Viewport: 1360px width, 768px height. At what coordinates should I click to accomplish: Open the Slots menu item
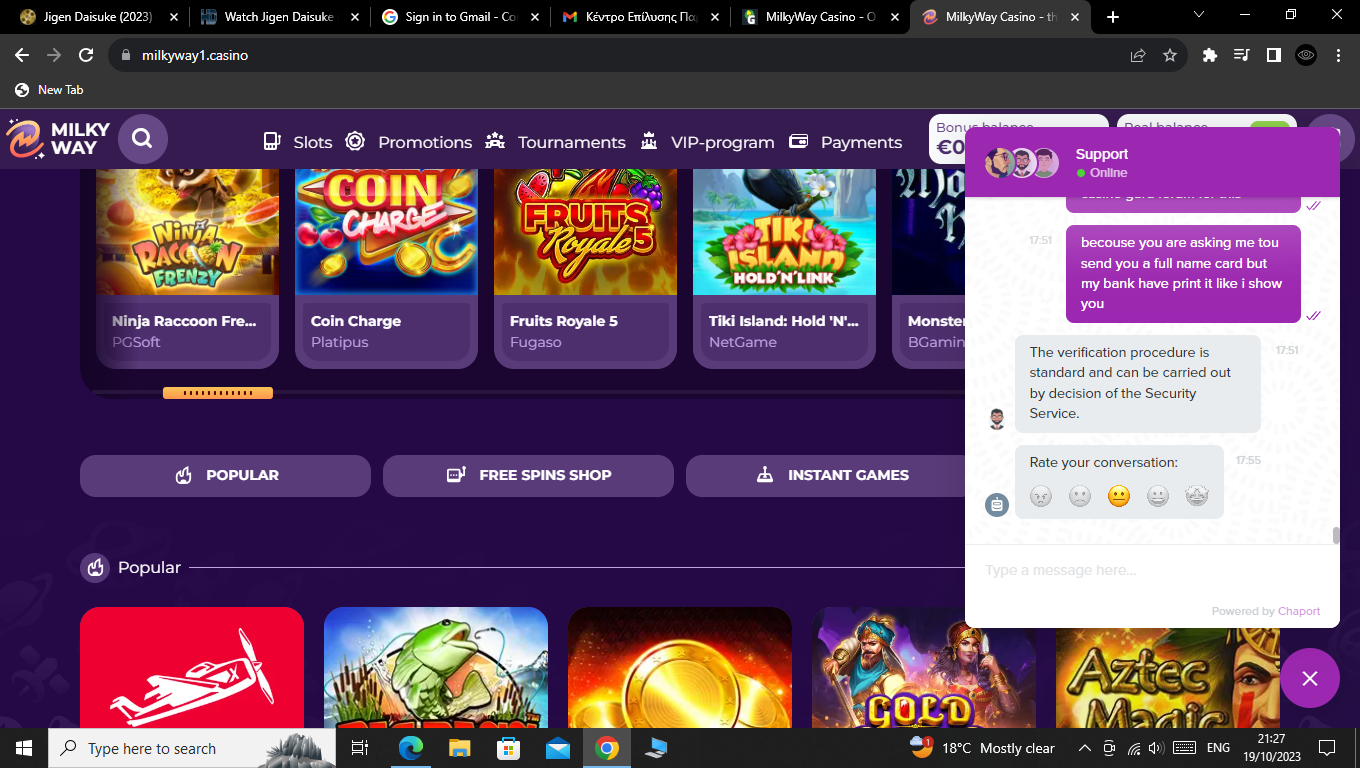[x=297, y=142]
